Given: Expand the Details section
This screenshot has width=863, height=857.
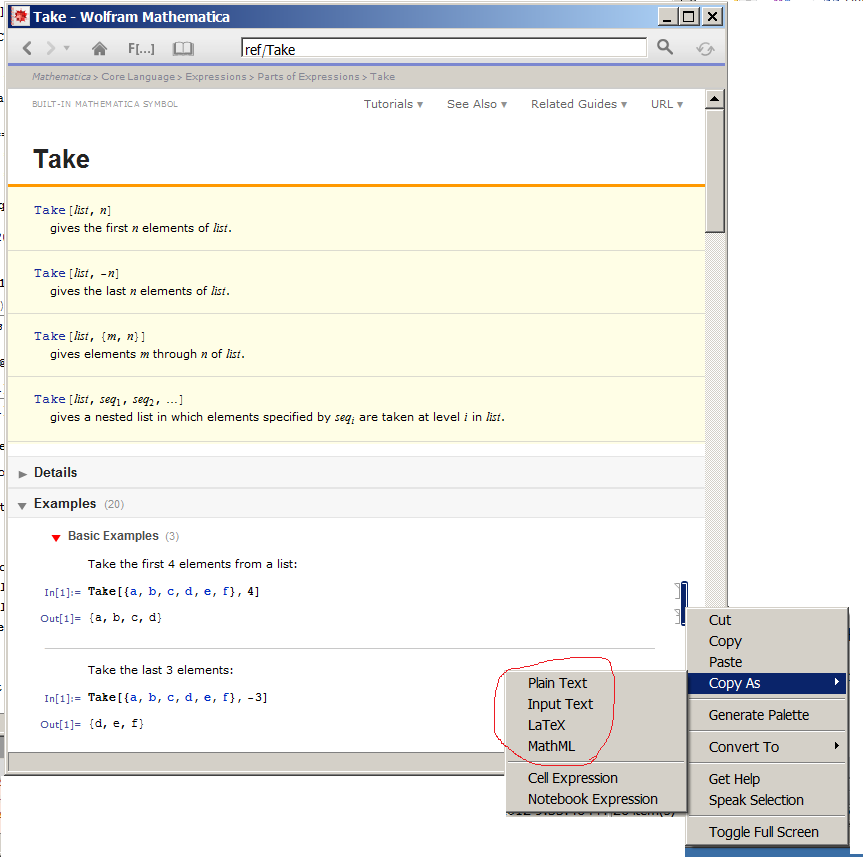Looking at the screenshot, I should pyautogui.click(x=23, y=473).
